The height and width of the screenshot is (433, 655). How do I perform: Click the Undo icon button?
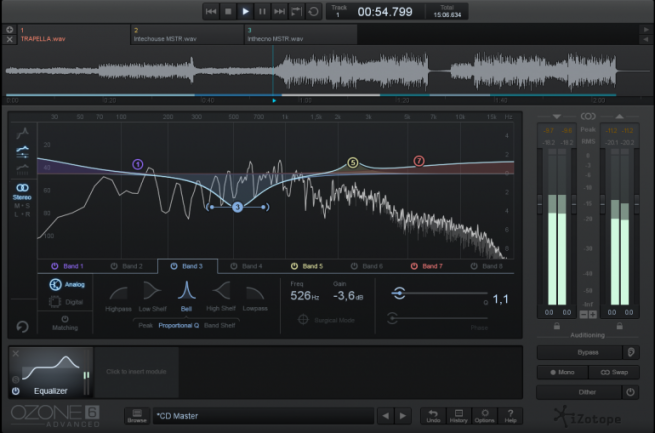433,415
